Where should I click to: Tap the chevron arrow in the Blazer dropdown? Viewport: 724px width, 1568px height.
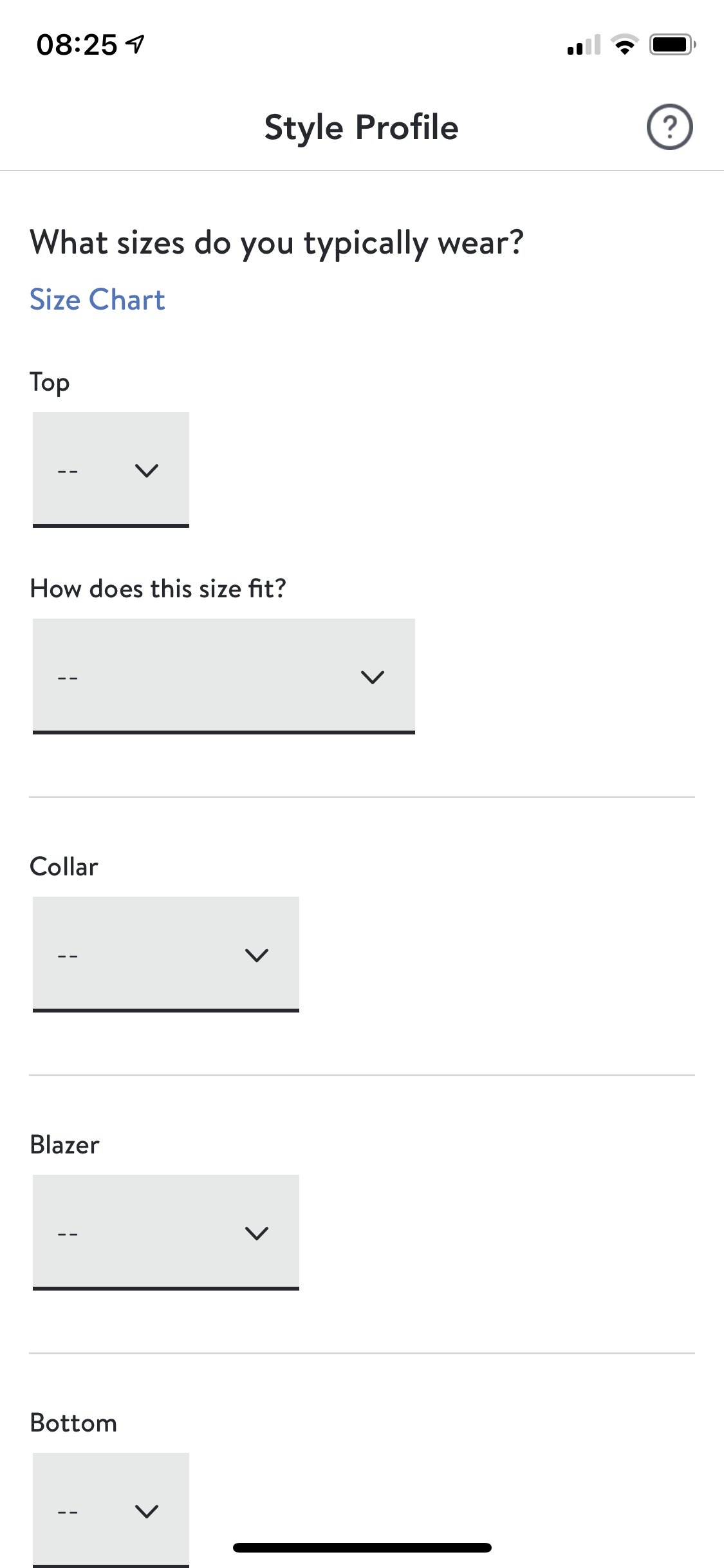pyautogui.click(x=257, y=1233)
